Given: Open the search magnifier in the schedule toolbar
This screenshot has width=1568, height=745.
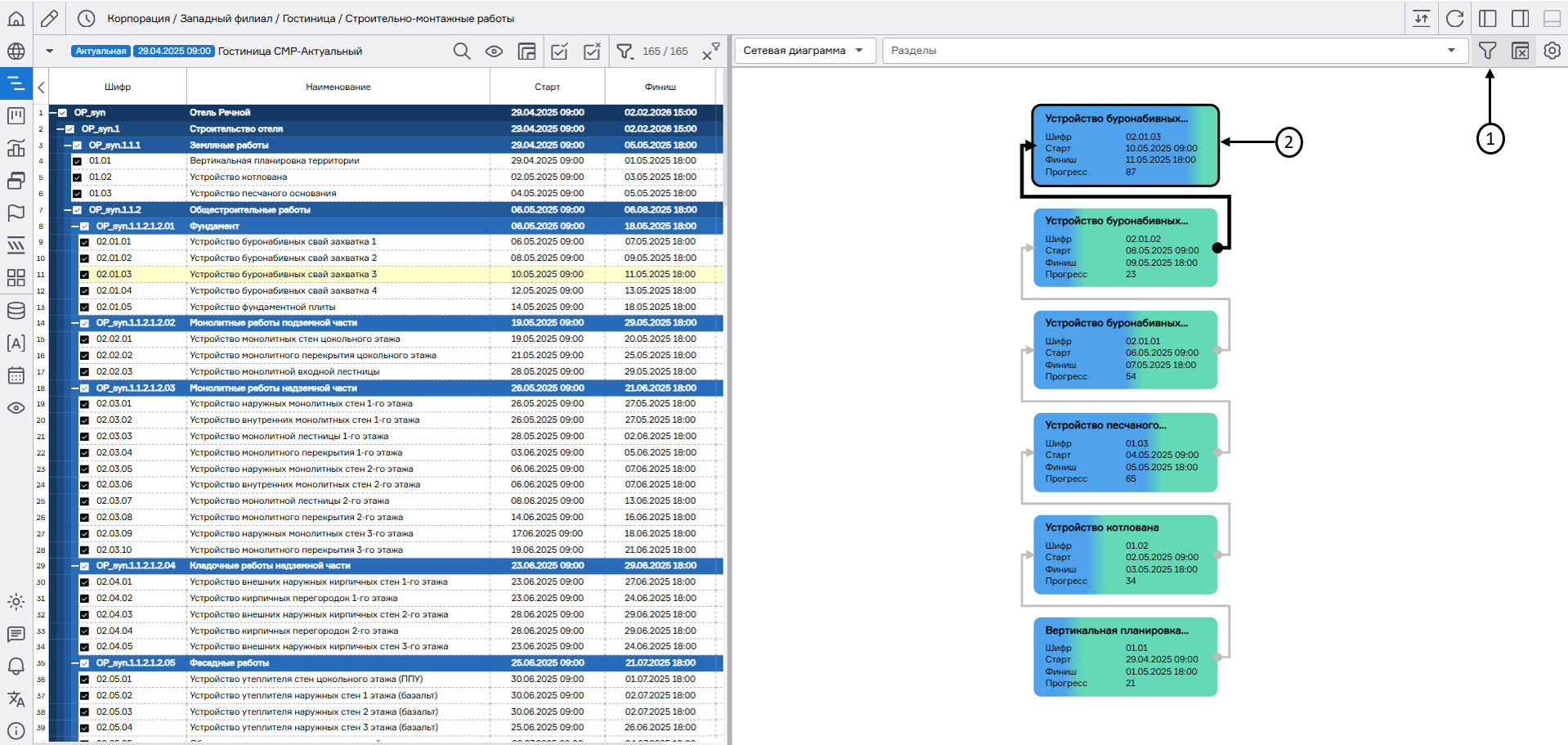Looking at the screenshot, I should point(462,52).
